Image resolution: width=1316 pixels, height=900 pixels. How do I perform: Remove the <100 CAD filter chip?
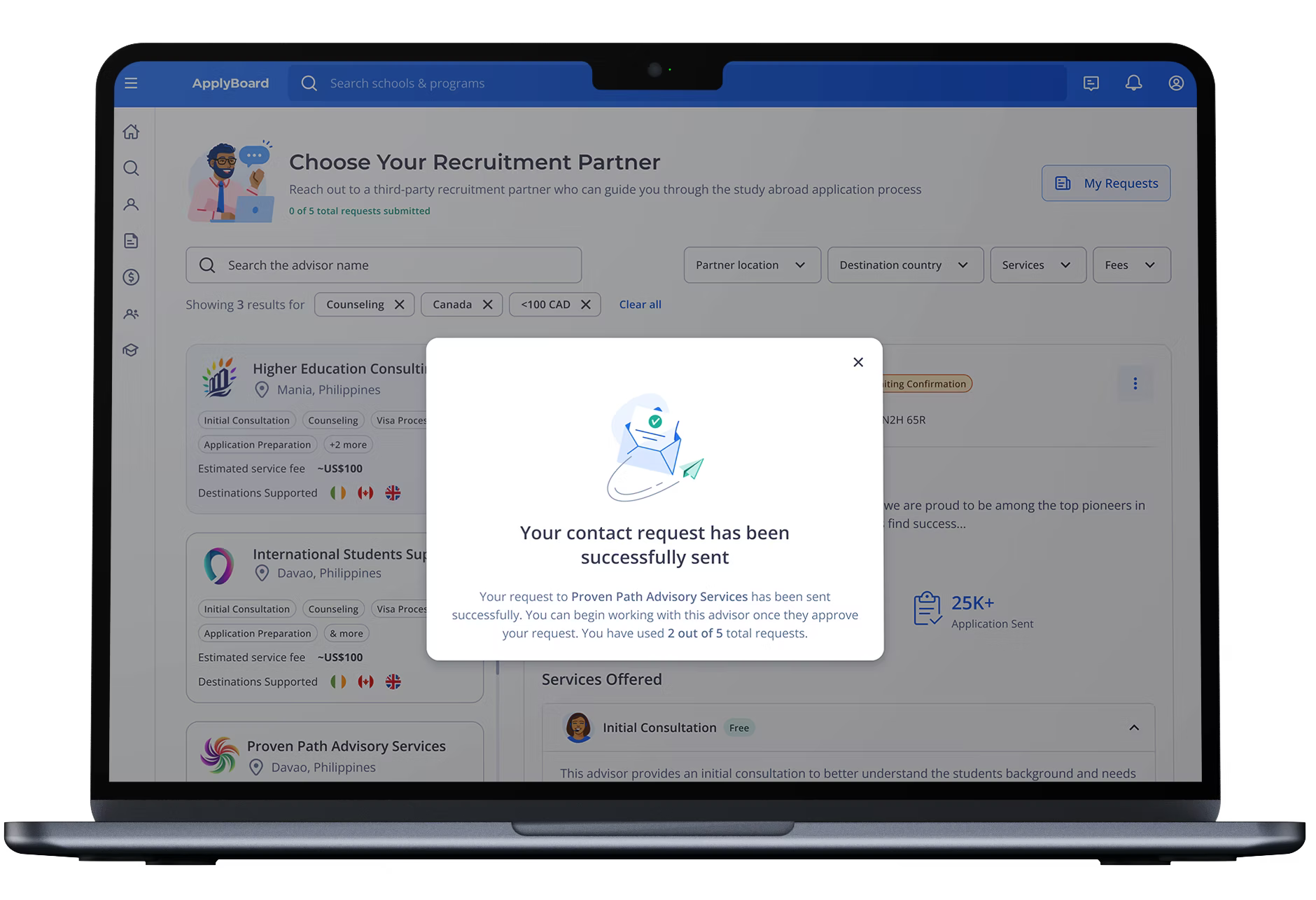[x=585, y=305]
